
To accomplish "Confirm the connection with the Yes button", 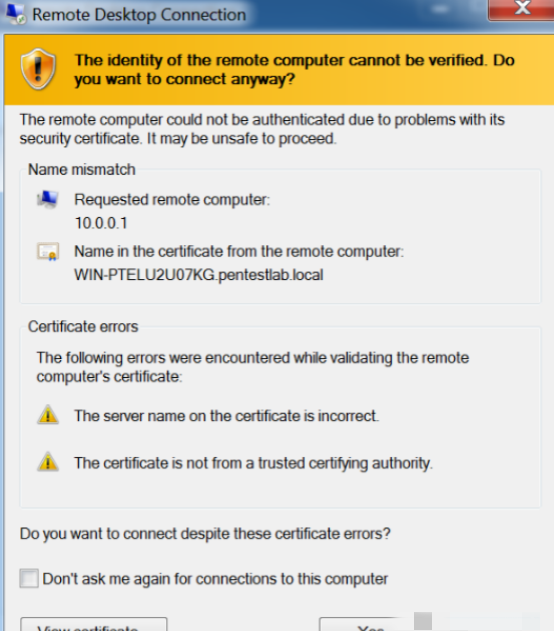I will tap(370, 624).
